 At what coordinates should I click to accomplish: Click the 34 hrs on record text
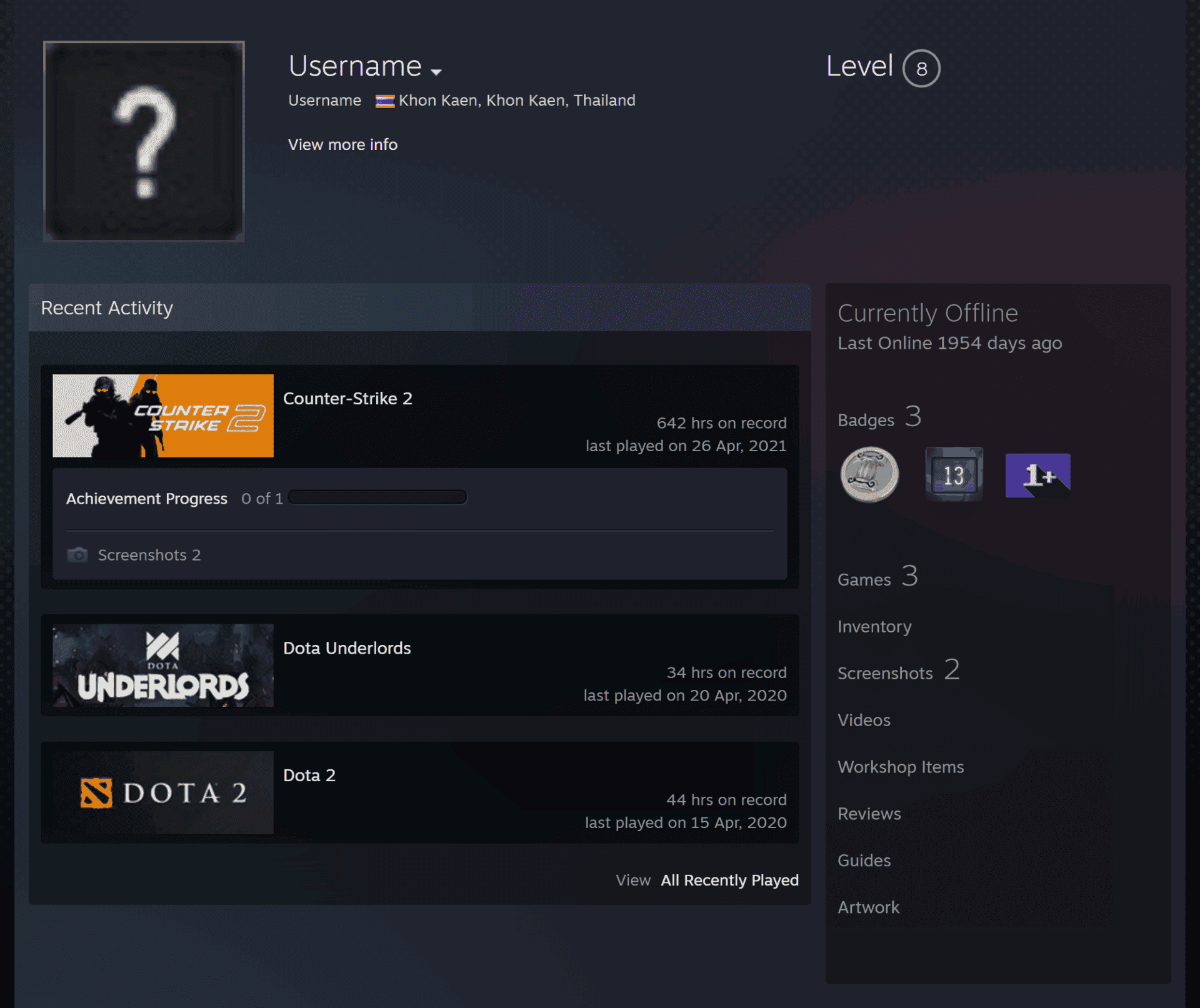coord(726,673)
